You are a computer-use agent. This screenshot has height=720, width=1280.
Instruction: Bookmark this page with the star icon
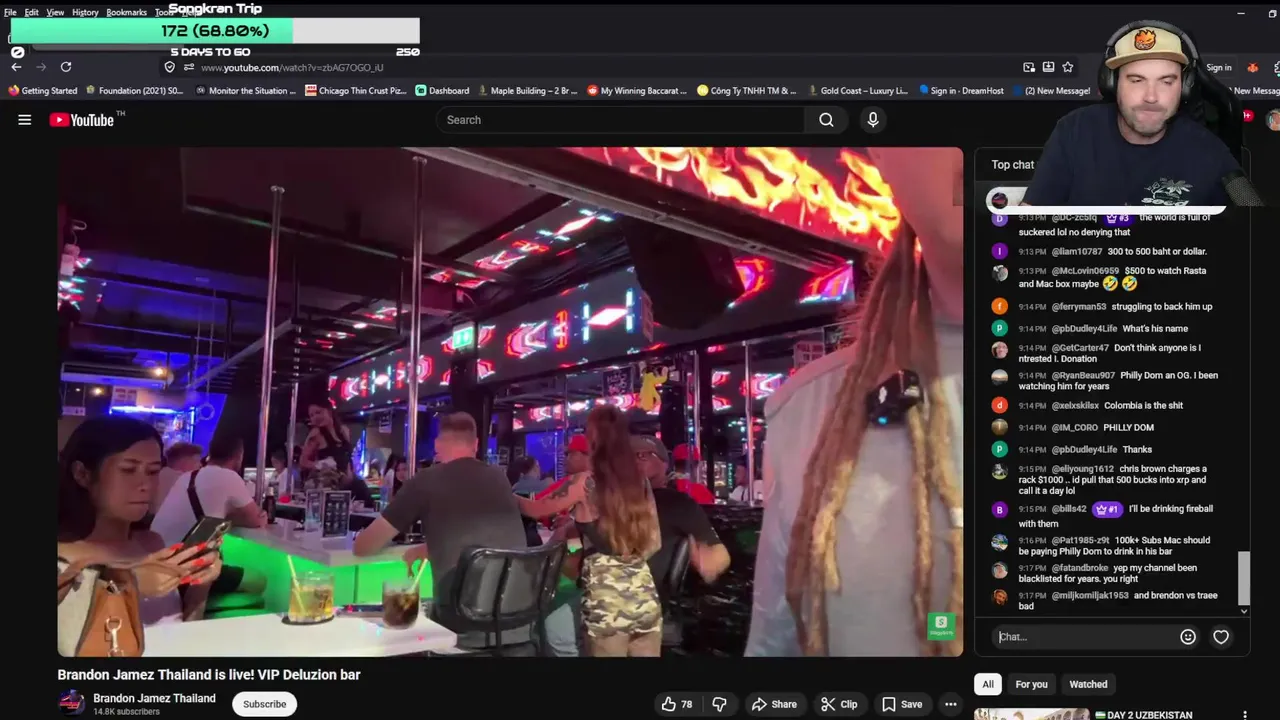(x=1068, y=67)
